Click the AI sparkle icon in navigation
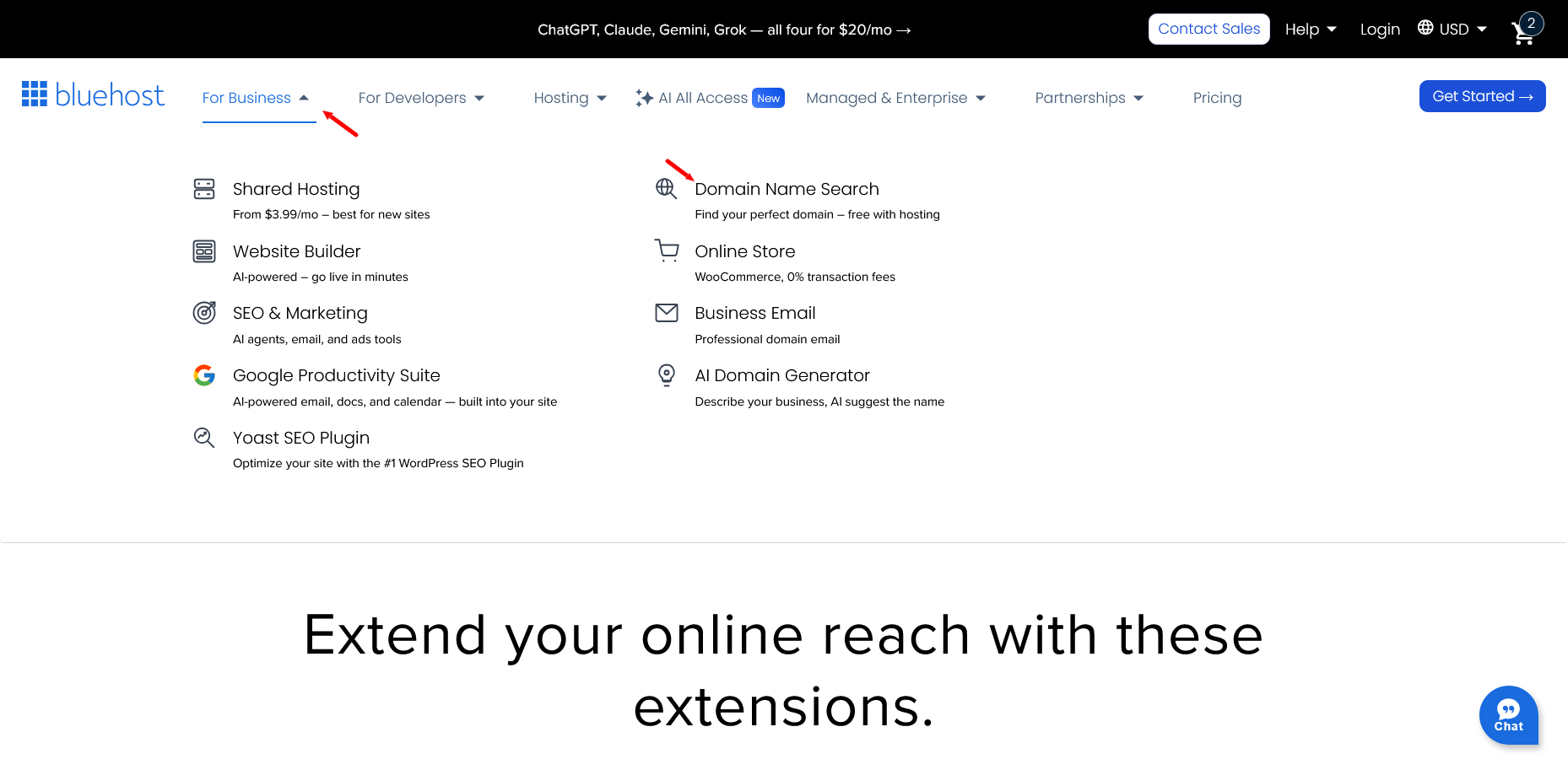The height and width of the screenshot is (770, 1568). 645,98
